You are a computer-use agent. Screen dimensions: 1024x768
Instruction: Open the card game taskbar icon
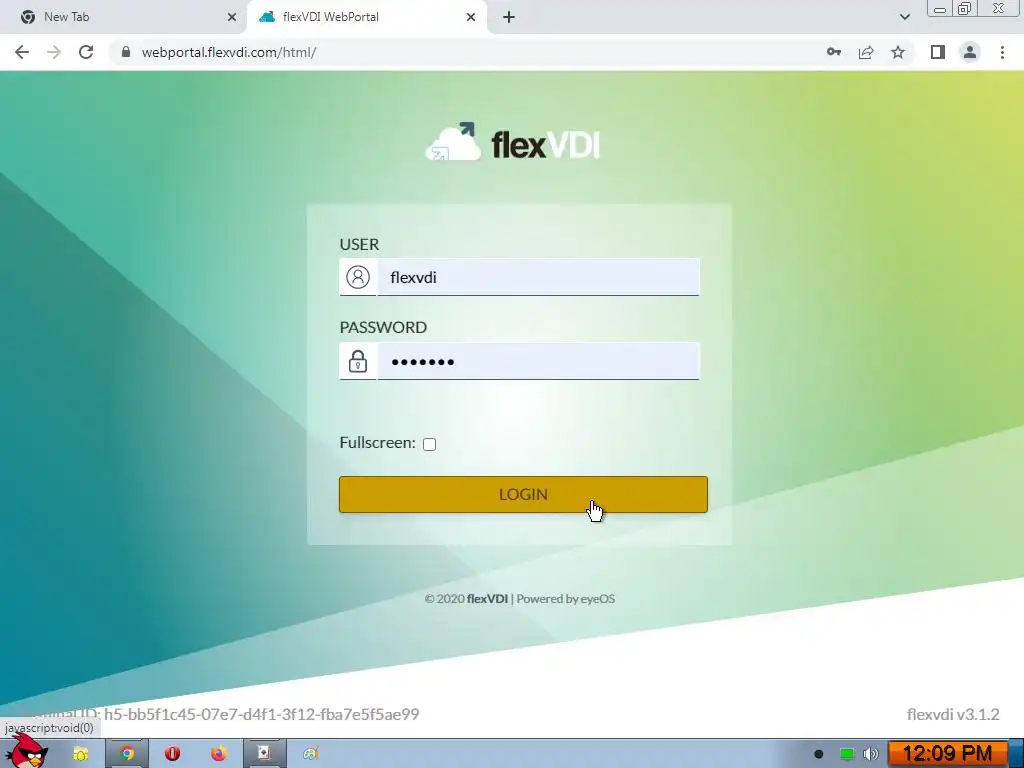click(264, 754)
